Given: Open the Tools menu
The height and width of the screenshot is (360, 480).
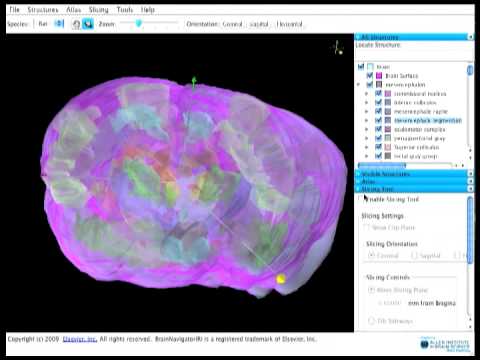Looking at the screenshot, I should [125, 10].
